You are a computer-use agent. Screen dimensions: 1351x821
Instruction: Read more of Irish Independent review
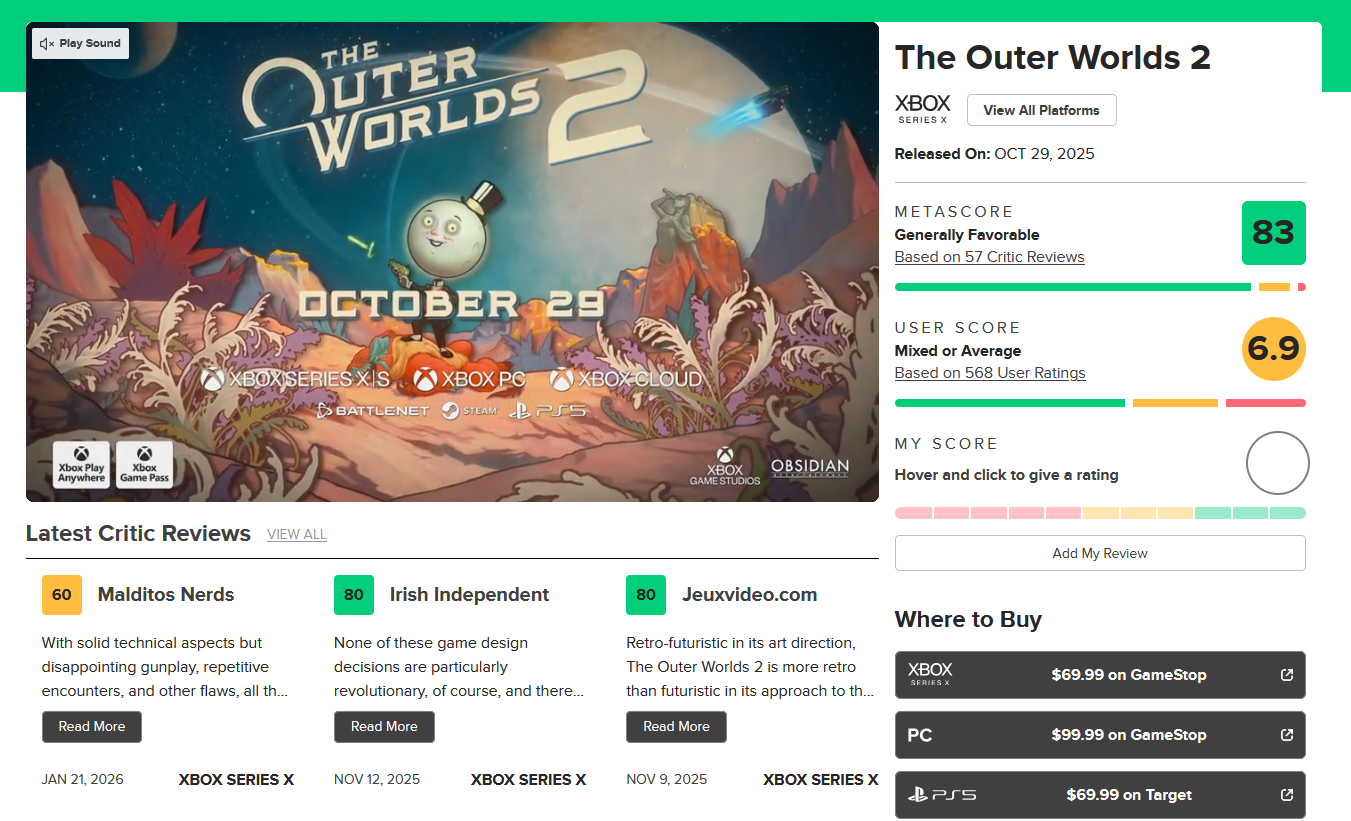click(384, 727)
